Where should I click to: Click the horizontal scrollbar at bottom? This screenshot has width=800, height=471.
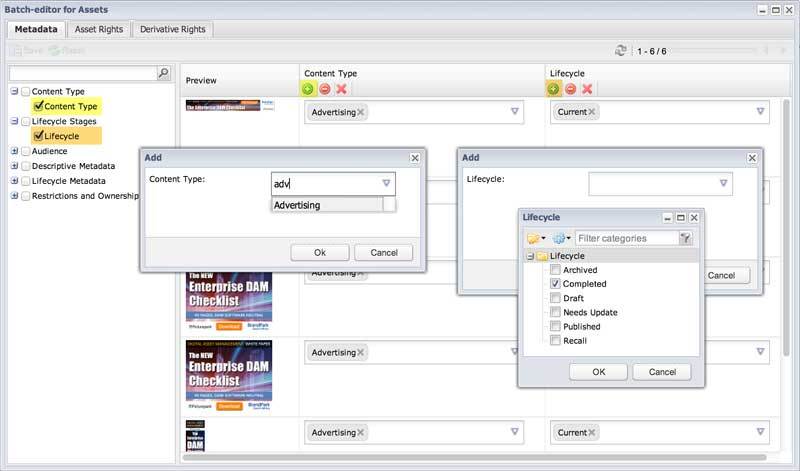[x=474, y=457]
